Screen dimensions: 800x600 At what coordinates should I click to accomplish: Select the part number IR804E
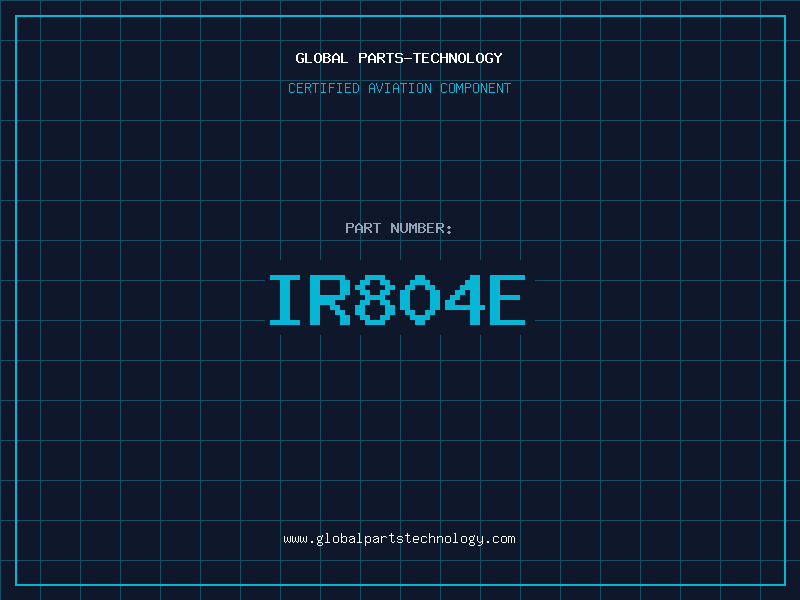point(397,300)
